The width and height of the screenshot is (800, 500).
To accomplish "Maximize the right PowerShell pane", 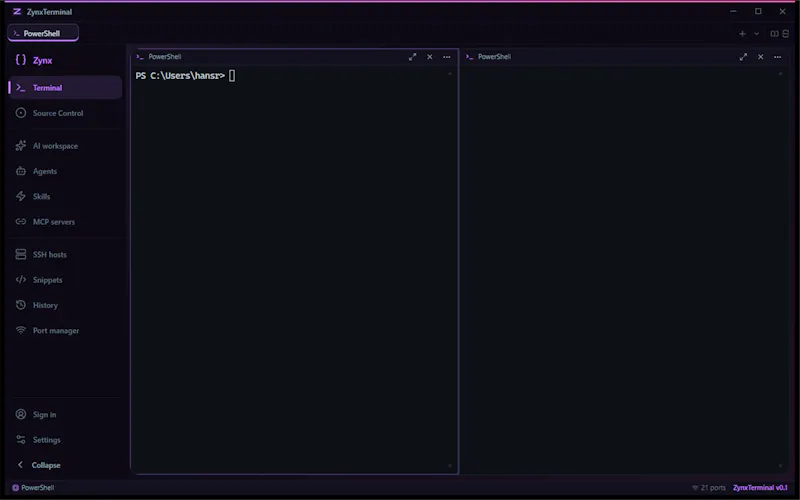I will click(x=743, y=57).
